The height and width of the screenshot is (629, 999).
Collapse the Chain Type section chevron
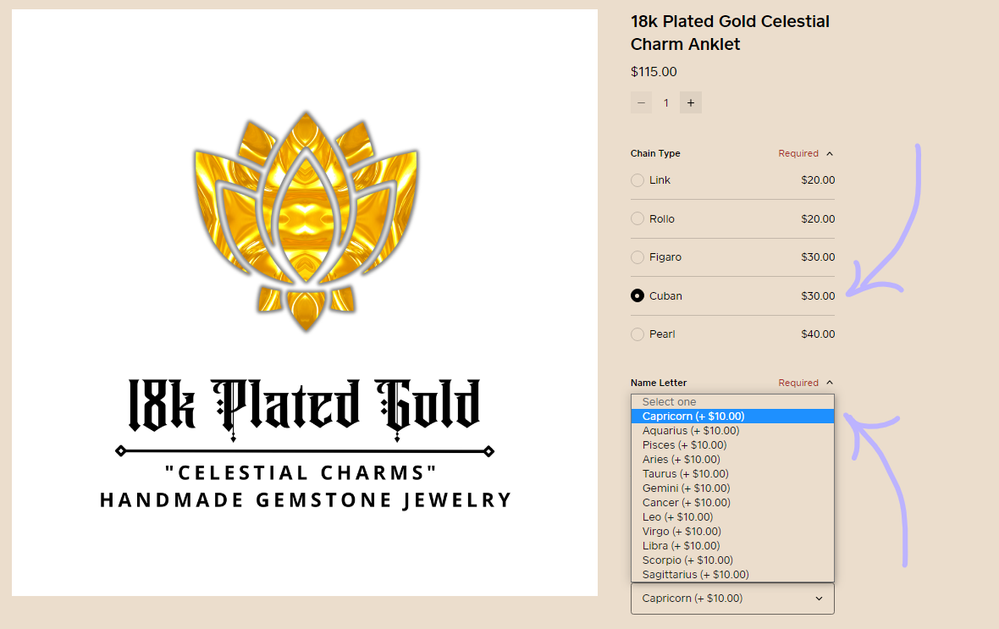[830, 154]
